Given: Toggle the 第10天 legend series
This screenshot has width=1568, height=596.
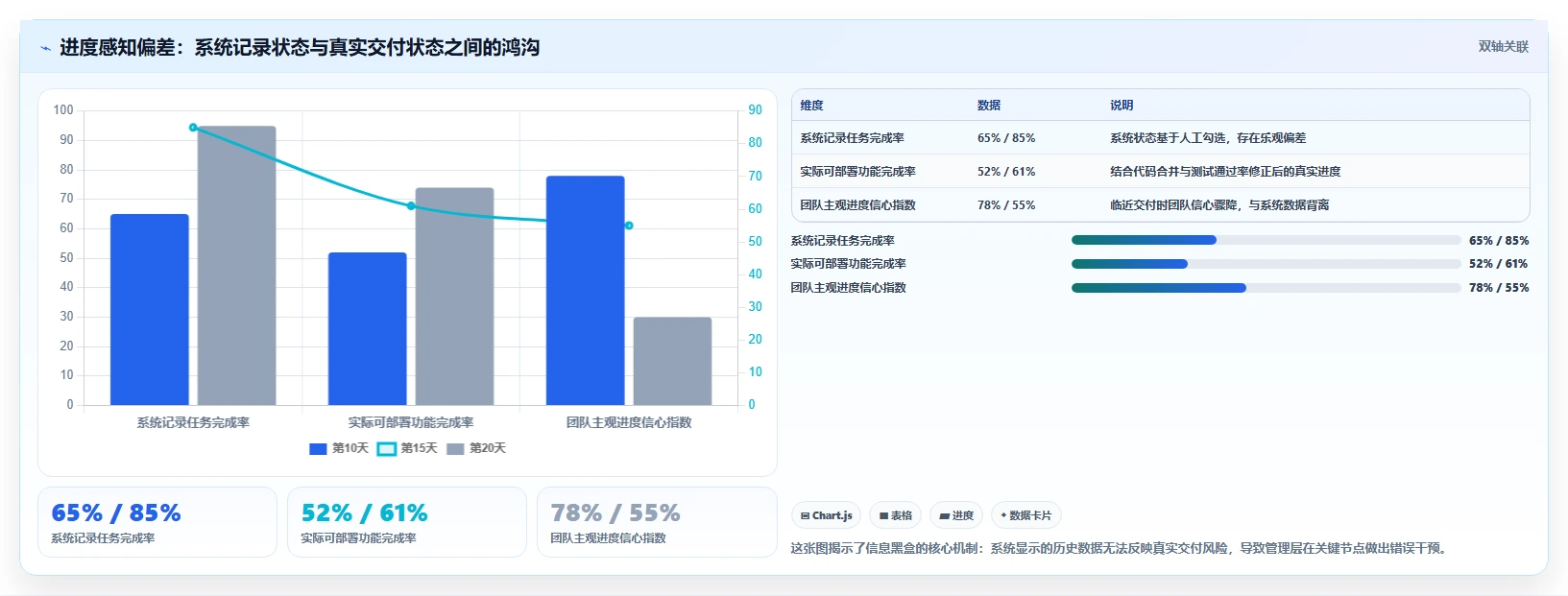Looking at the screenshot, I should coord(339,448).
